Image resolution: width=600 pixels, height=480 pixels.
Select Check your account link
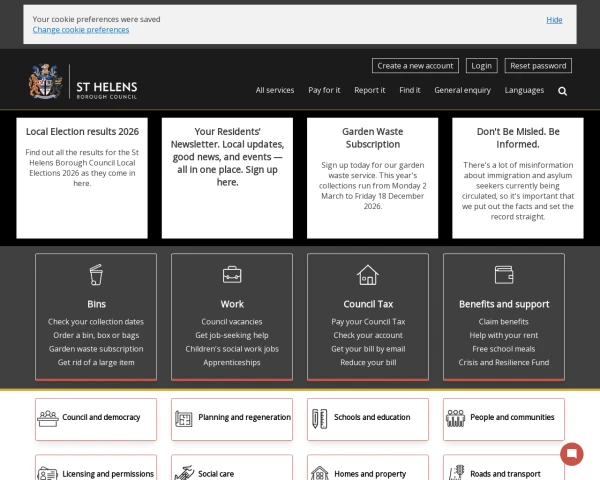coord(368,335)
